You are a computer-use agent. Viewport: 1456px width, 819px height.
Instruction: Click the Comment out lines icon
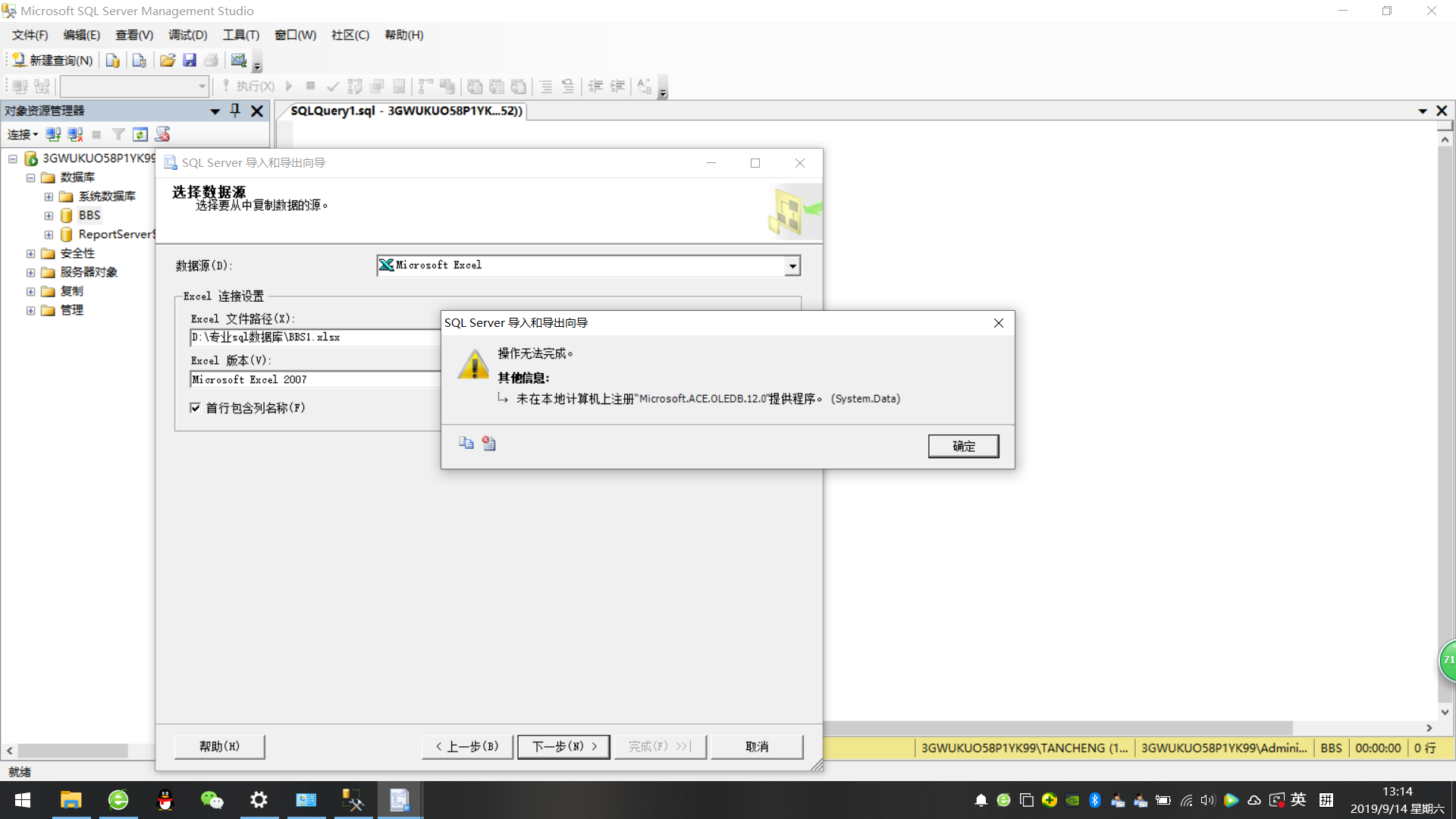[546, 86]
